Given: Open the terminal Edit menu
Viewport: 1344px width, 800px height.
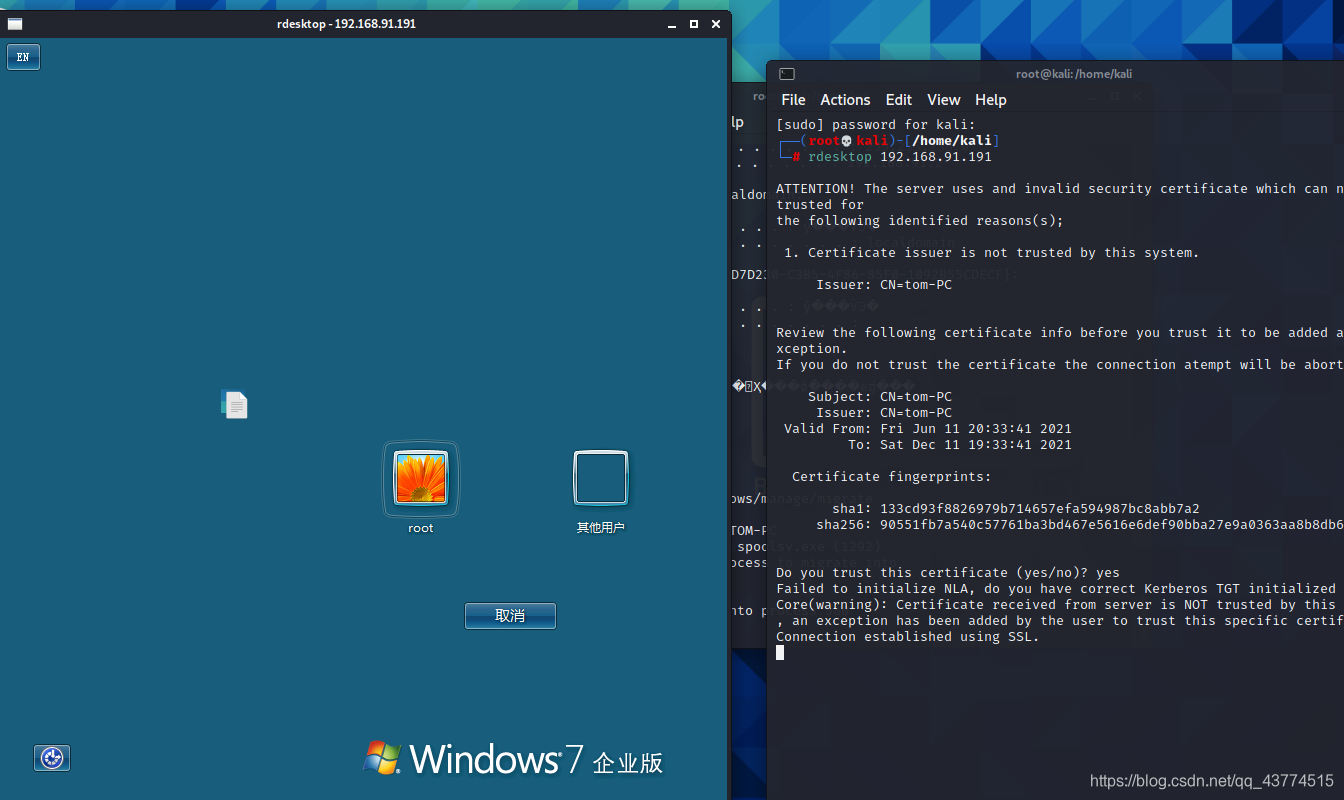Looking at the screenshot, I should (x=899, y=100).
